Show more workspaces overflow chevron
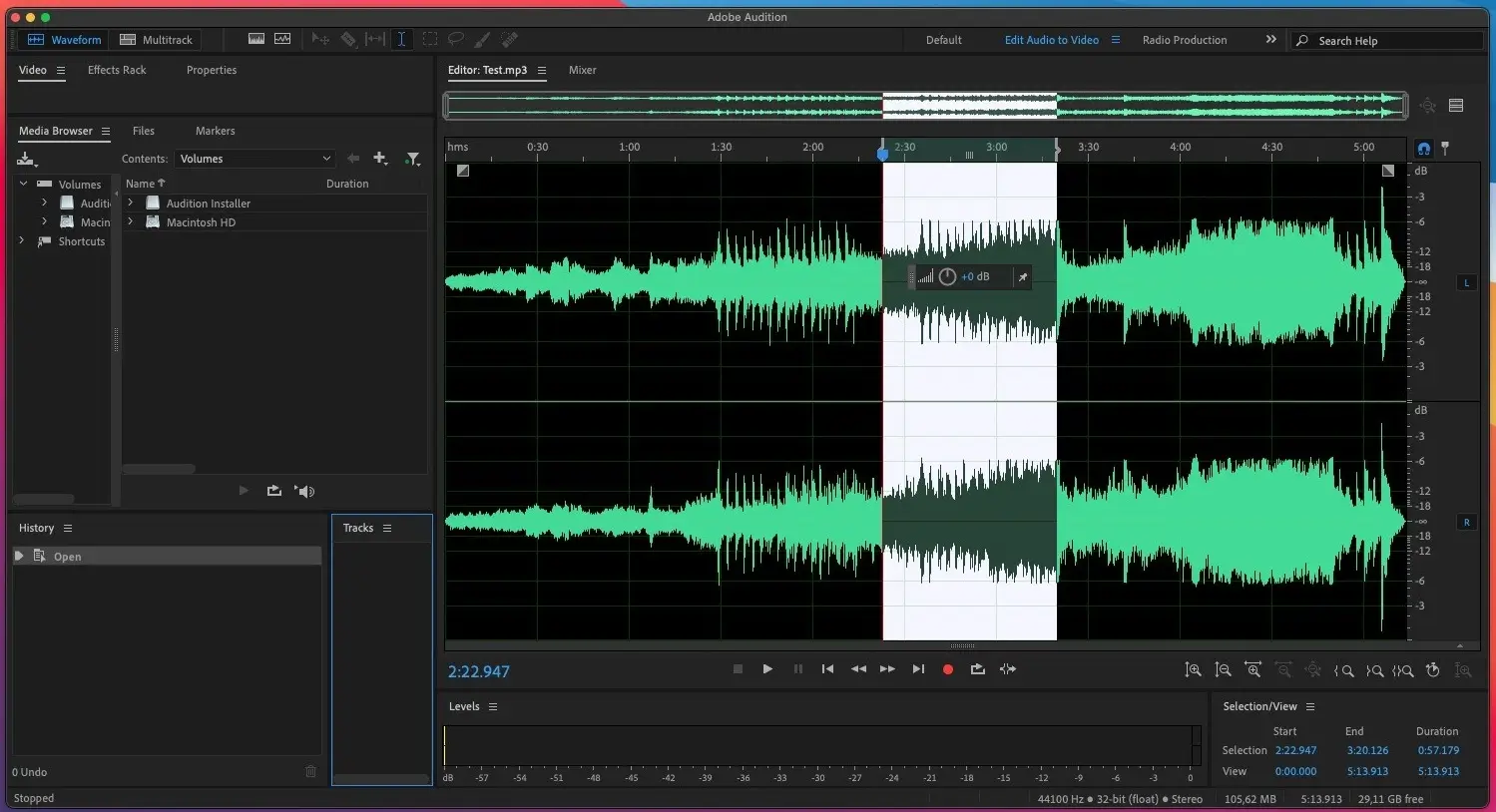 tap(1270, 40)
